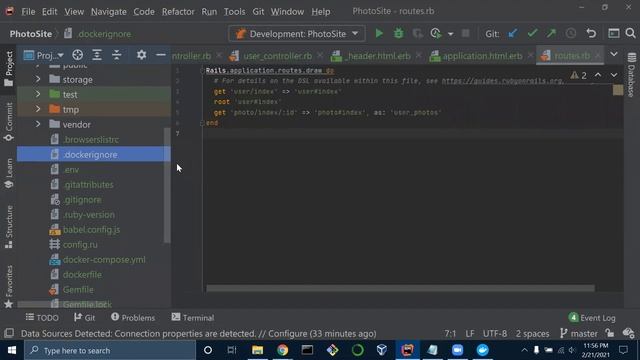Show Git history clock icon
This screenshot has height=360, width=640.
pyautogui.click(x=571, y=33)
